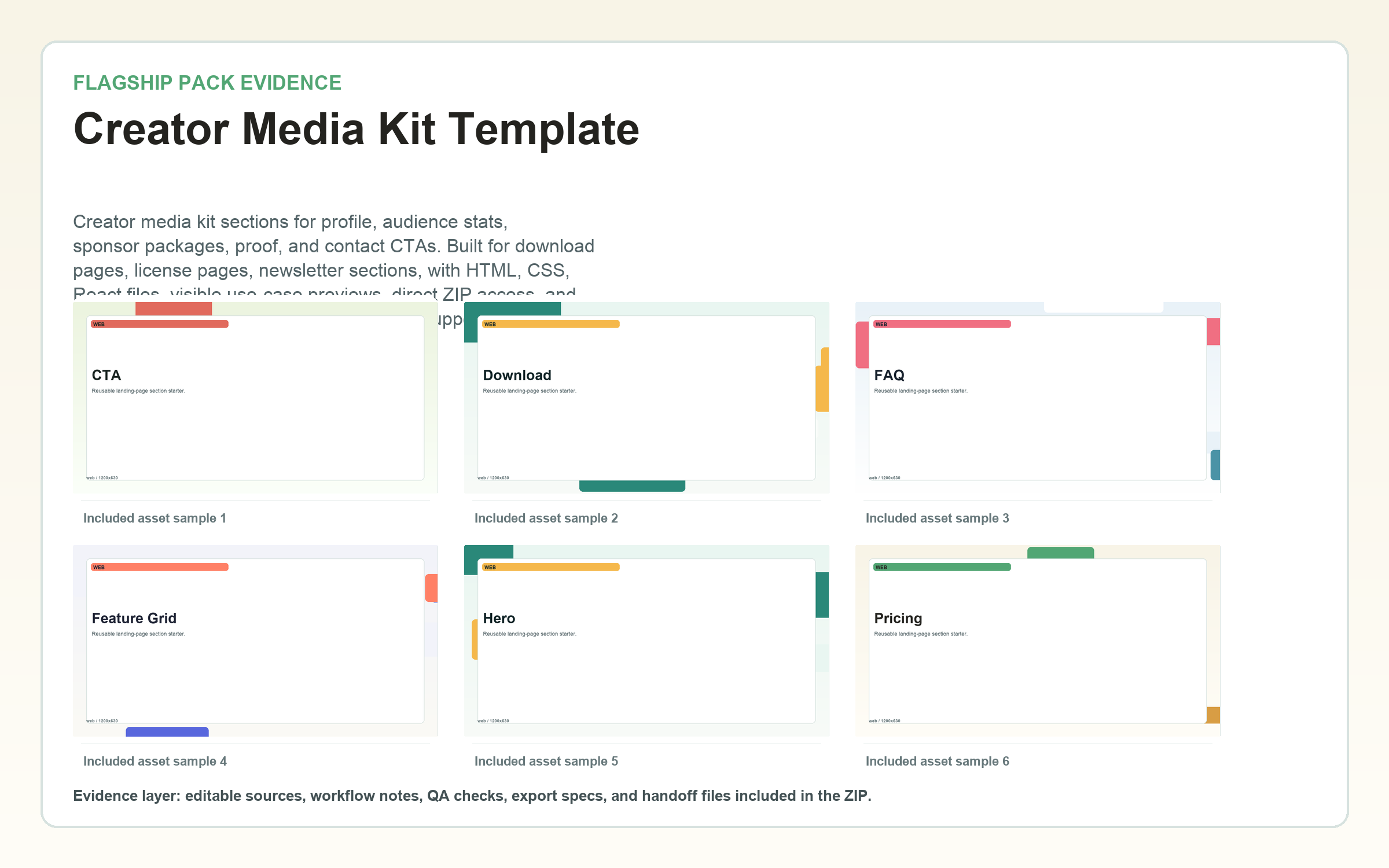Open the CTA asset sample thumbnail
The width and height of the screenshot is (1389, 868).
(255, 398)
